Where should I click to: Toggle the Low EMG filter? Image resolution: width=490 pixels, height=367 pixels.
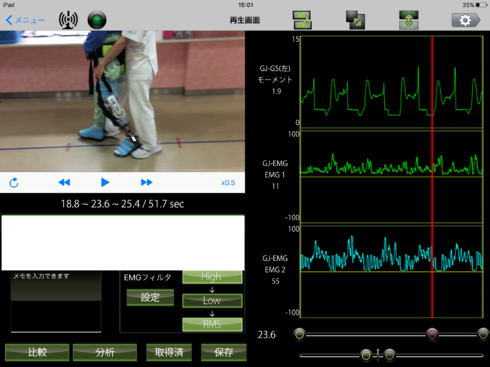[212, 301]
